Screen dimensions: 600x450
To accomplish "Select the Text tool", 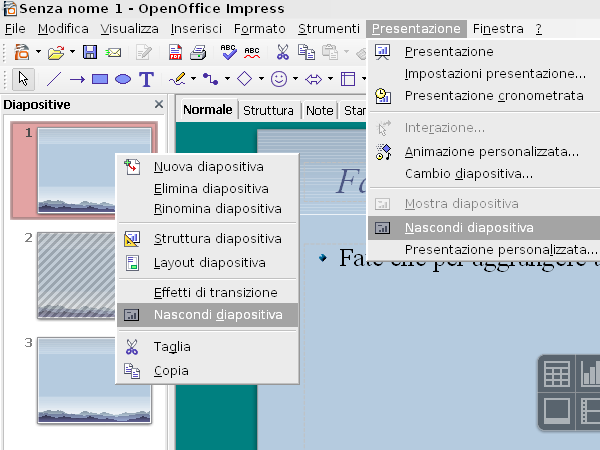I will [x=146, y=79].
